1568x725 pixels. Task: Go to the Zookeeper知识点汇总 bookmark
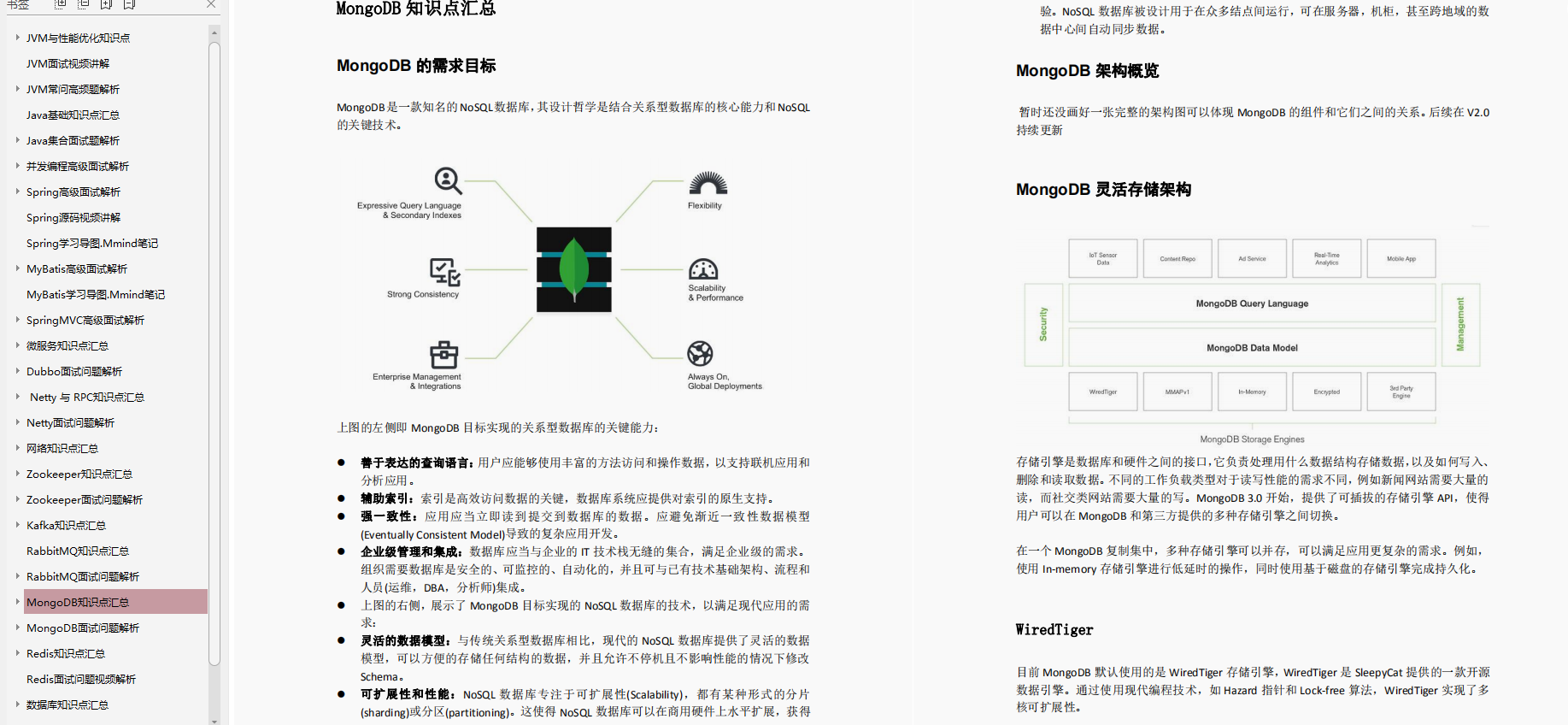pos(79,474)
